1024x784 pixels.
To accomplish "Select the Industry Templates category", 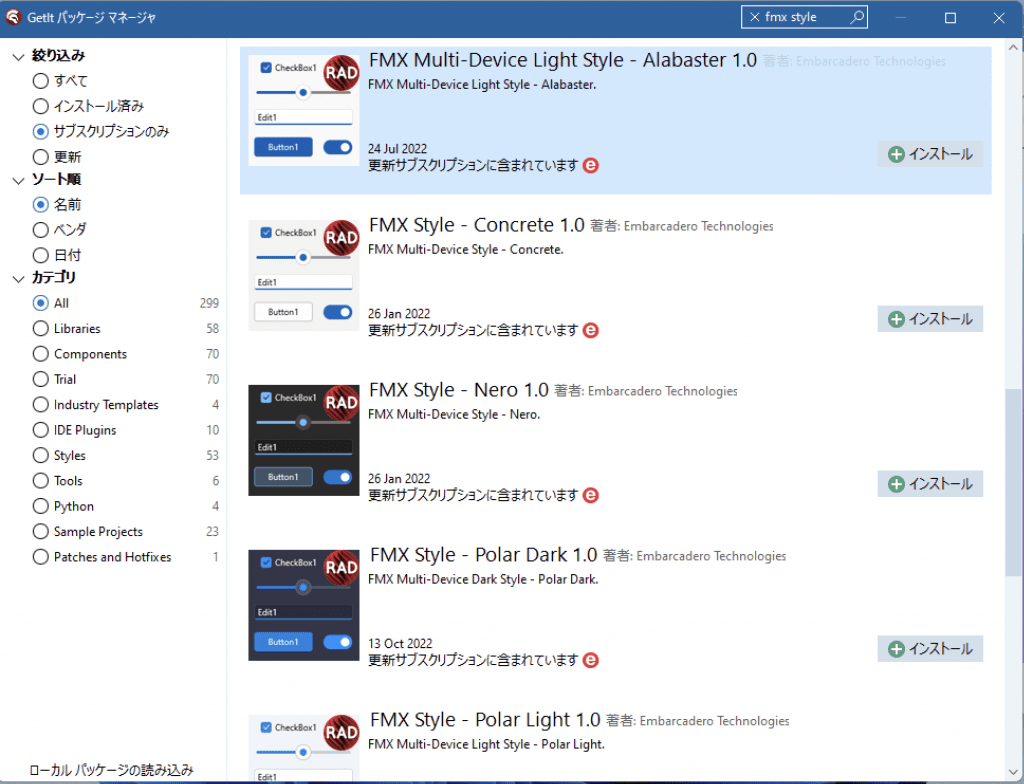I will coord(95,405).
